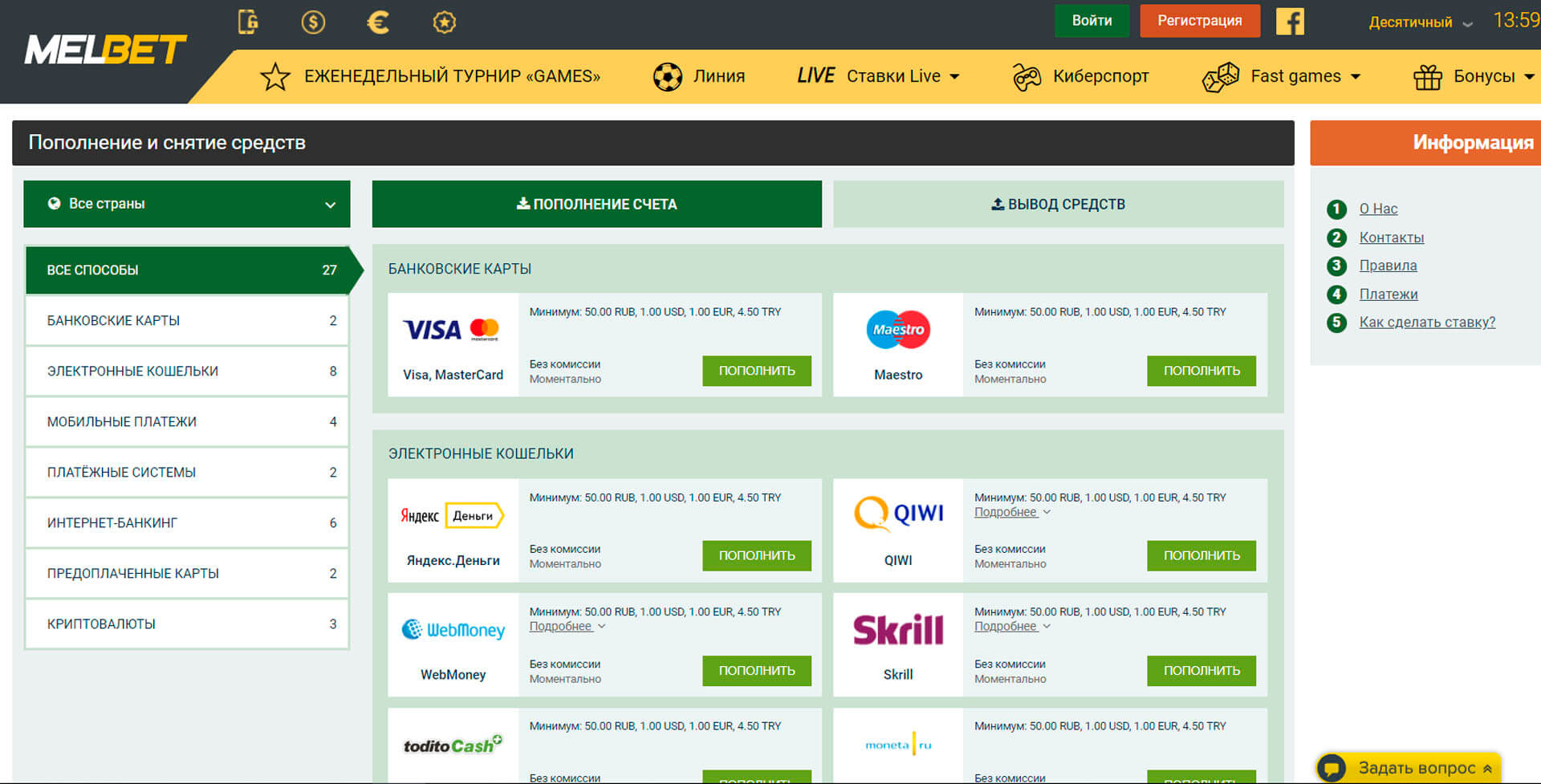Click the star coin icon in header
1541x784 pixels.
[x=444, y=22]
